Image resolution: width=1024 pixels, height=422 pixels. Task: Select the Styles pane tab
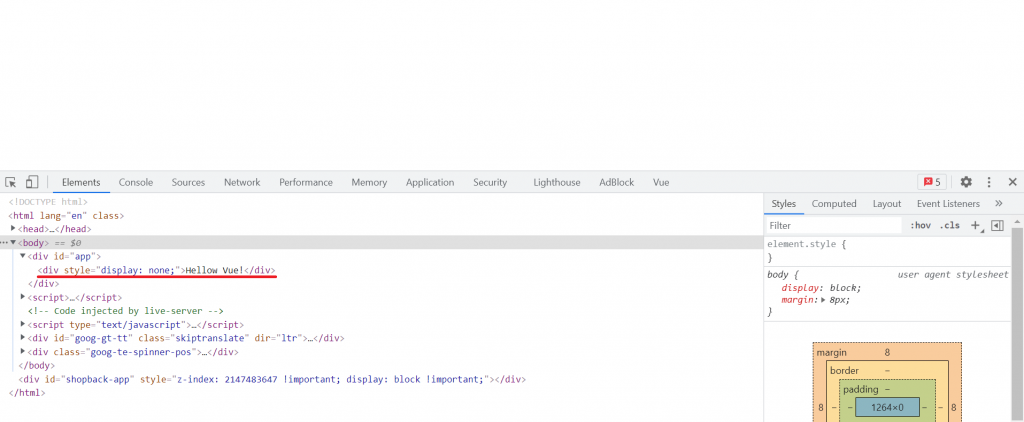[784, 204]
